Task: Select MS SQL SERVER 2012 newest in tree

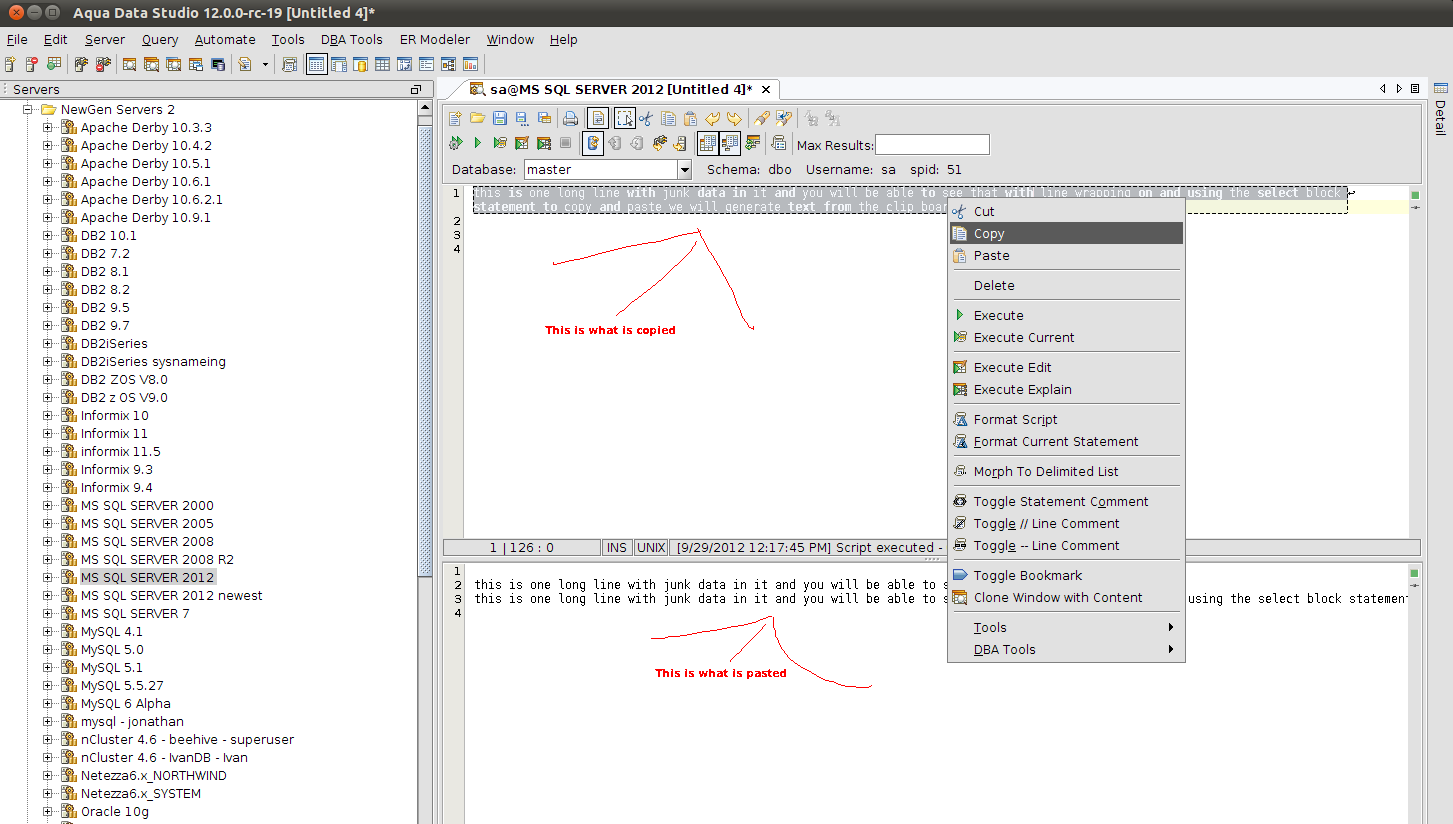Action: coord(172,595)
